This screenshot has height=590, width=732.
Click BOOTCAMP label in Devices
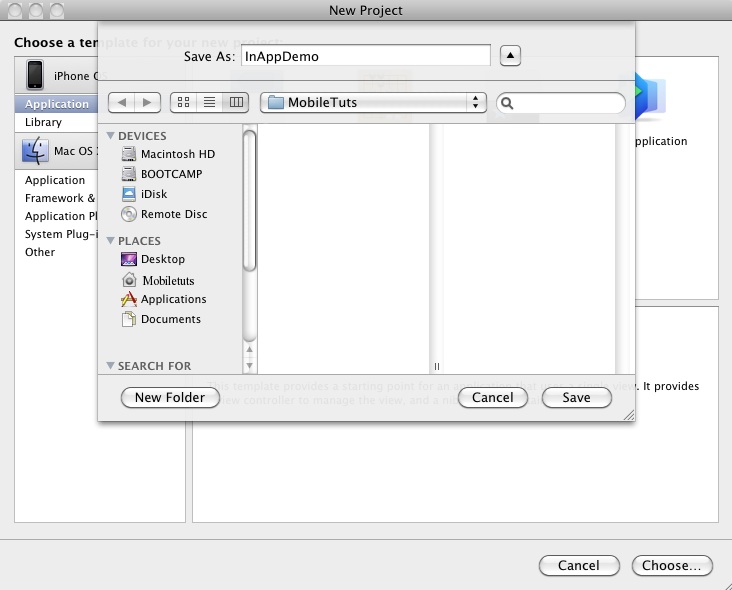tap(171, 174)
